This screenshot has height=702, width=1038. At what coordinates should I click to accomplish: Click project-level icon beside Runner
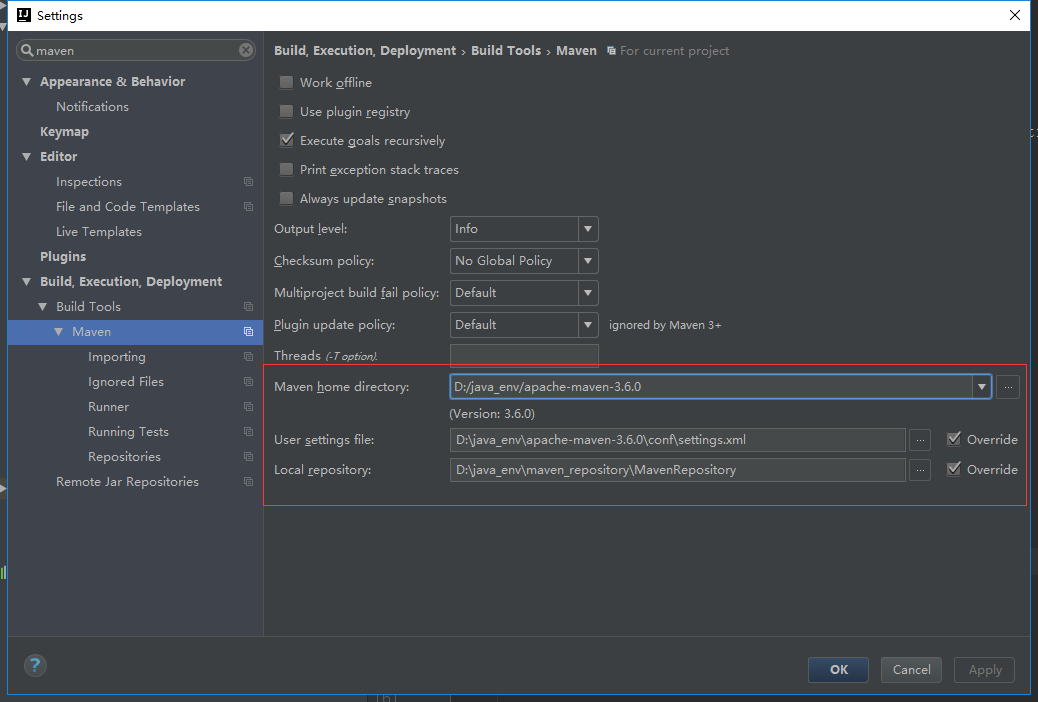coord(248,407)
